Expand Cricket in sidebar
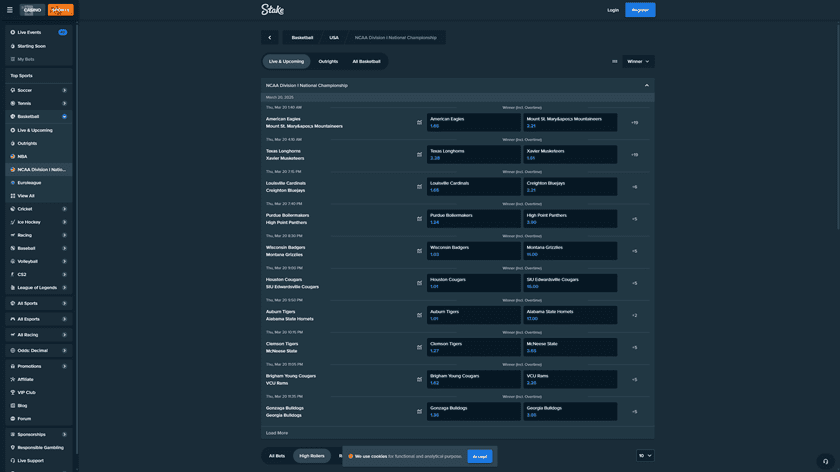 pos(64,209)
